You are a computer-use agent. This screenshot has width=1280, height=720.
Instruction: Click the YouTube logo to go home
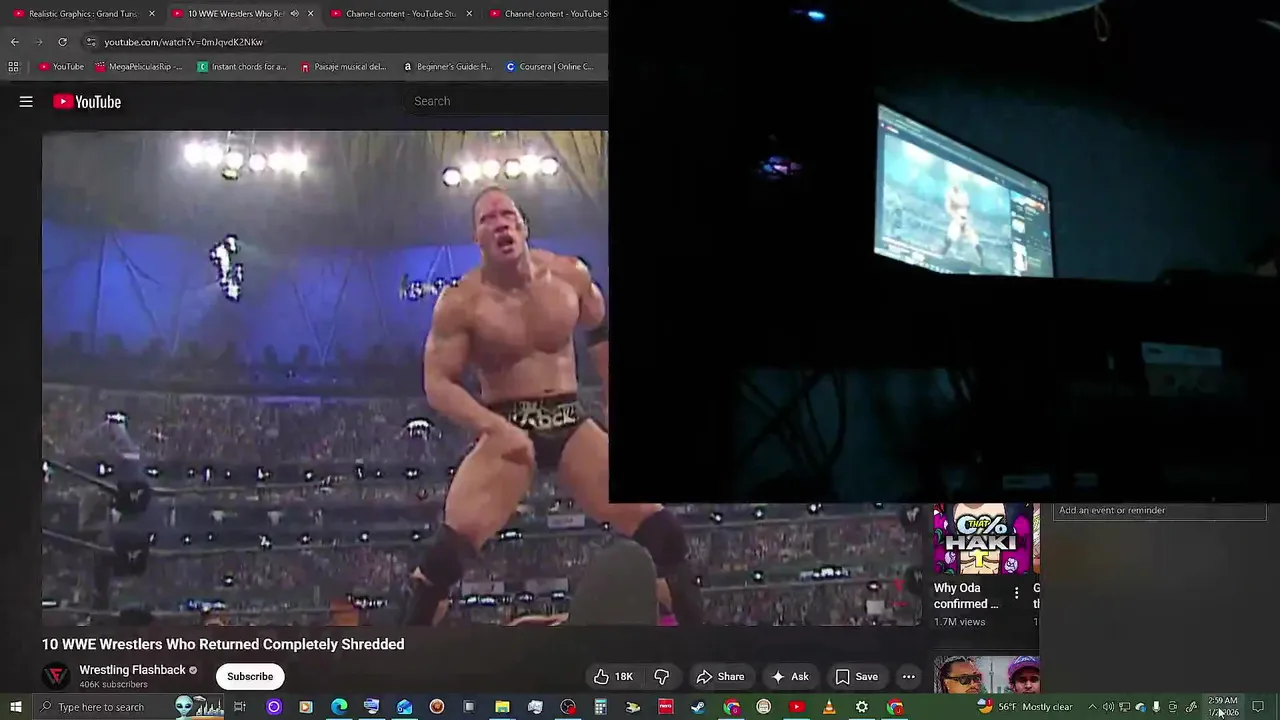87,101
